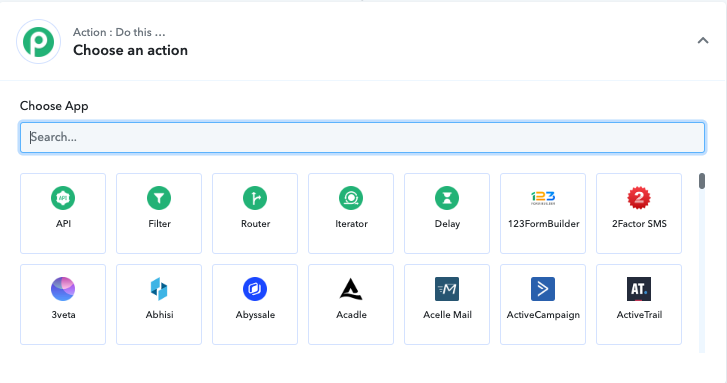Click the Abyssale label text
Screen dimensions: 727x383
[255, 315]
